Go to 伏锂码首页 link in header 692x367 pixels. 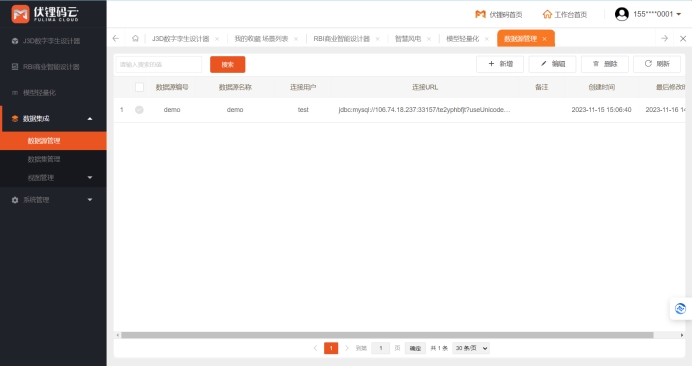[499, 15]
